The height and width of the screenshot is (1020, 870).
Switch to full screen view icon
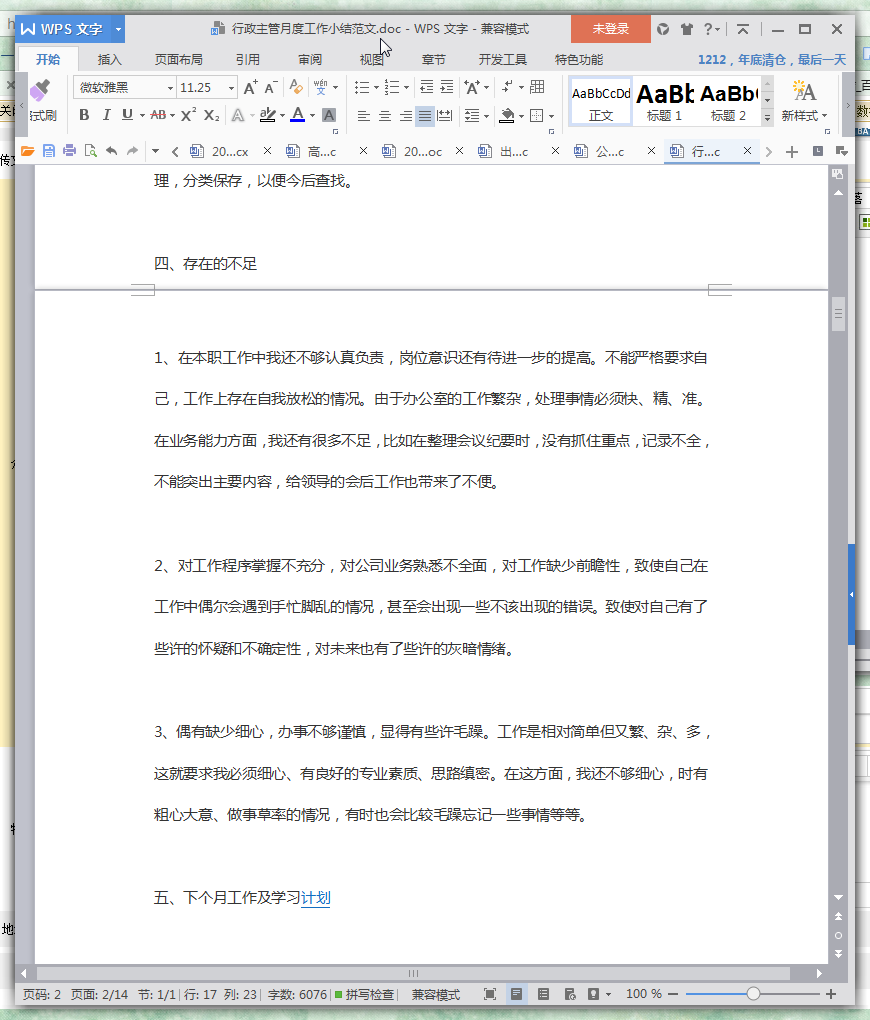tap(490, 994)
